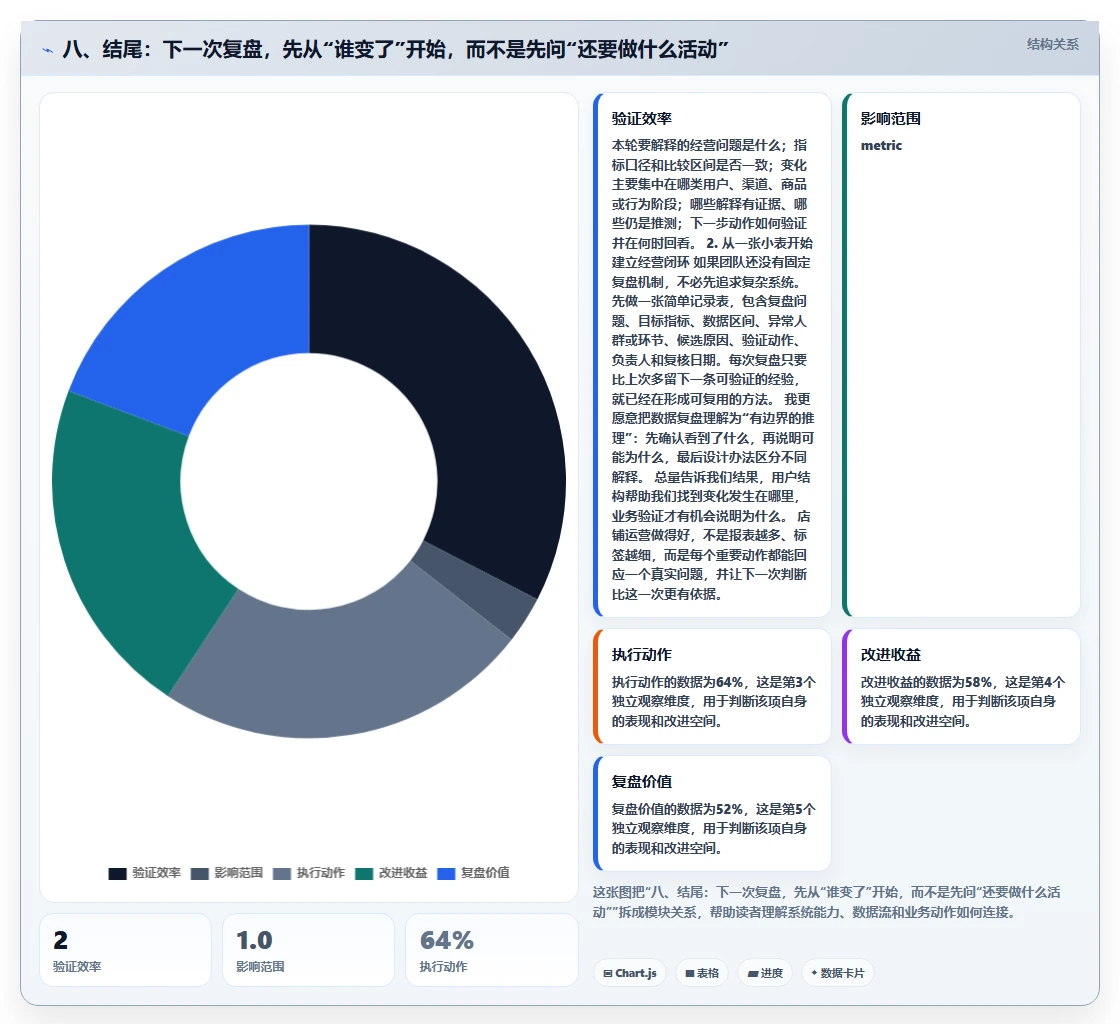Select the 表格 tag chip
The height and width of the screenshot is (1024, 1120).
coord(701,973)
